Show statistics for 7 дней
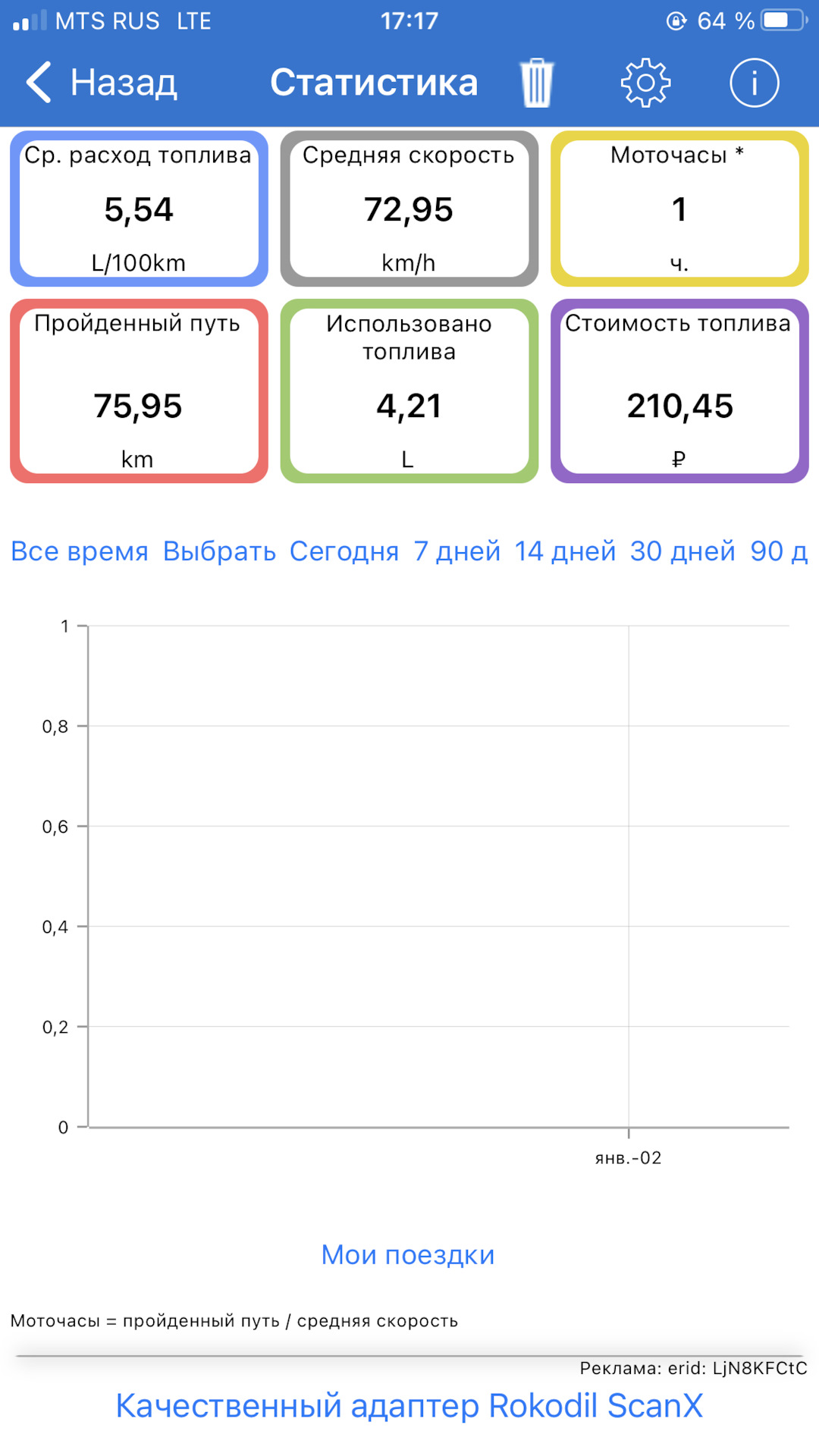The height and width of the screenshot is (1456, 819). (457, 551)
